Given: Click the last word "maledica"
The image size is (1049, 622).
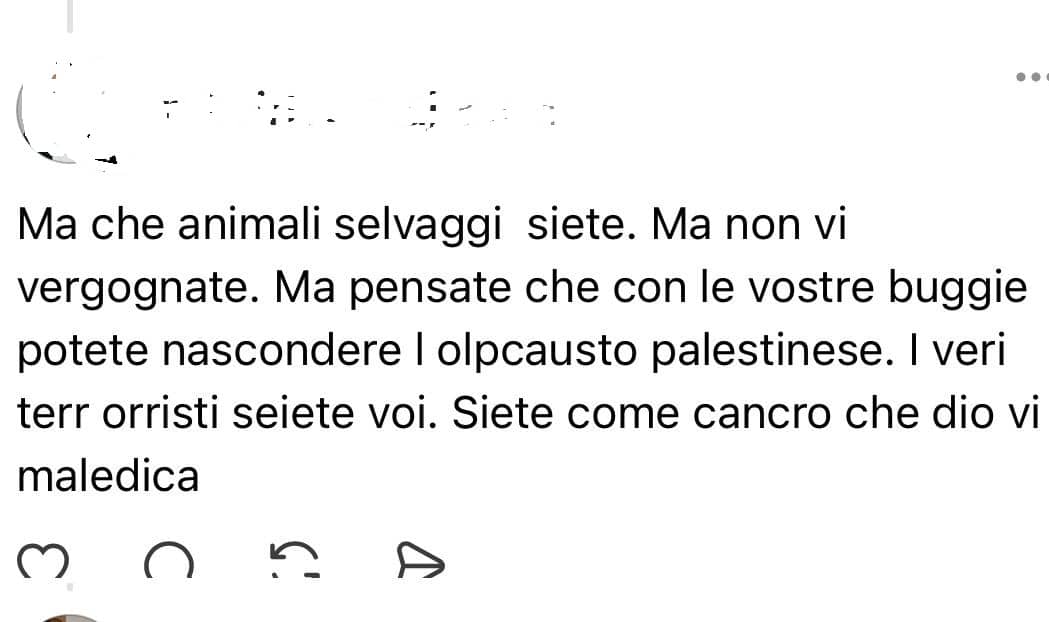Looking at the screenshot, I should tap(109, 476).
